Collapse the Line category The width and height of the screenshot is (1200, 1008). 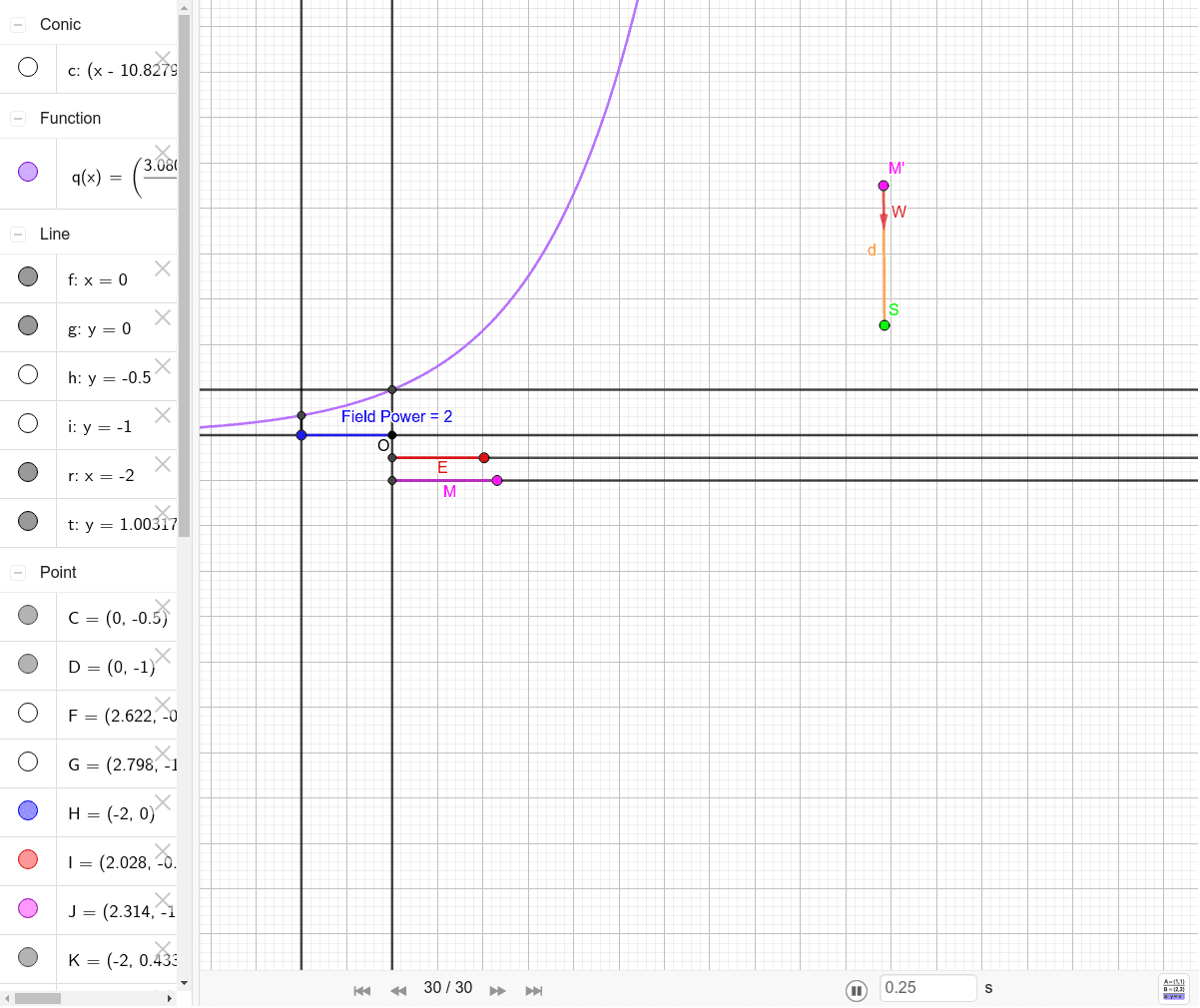coord(18,235)
